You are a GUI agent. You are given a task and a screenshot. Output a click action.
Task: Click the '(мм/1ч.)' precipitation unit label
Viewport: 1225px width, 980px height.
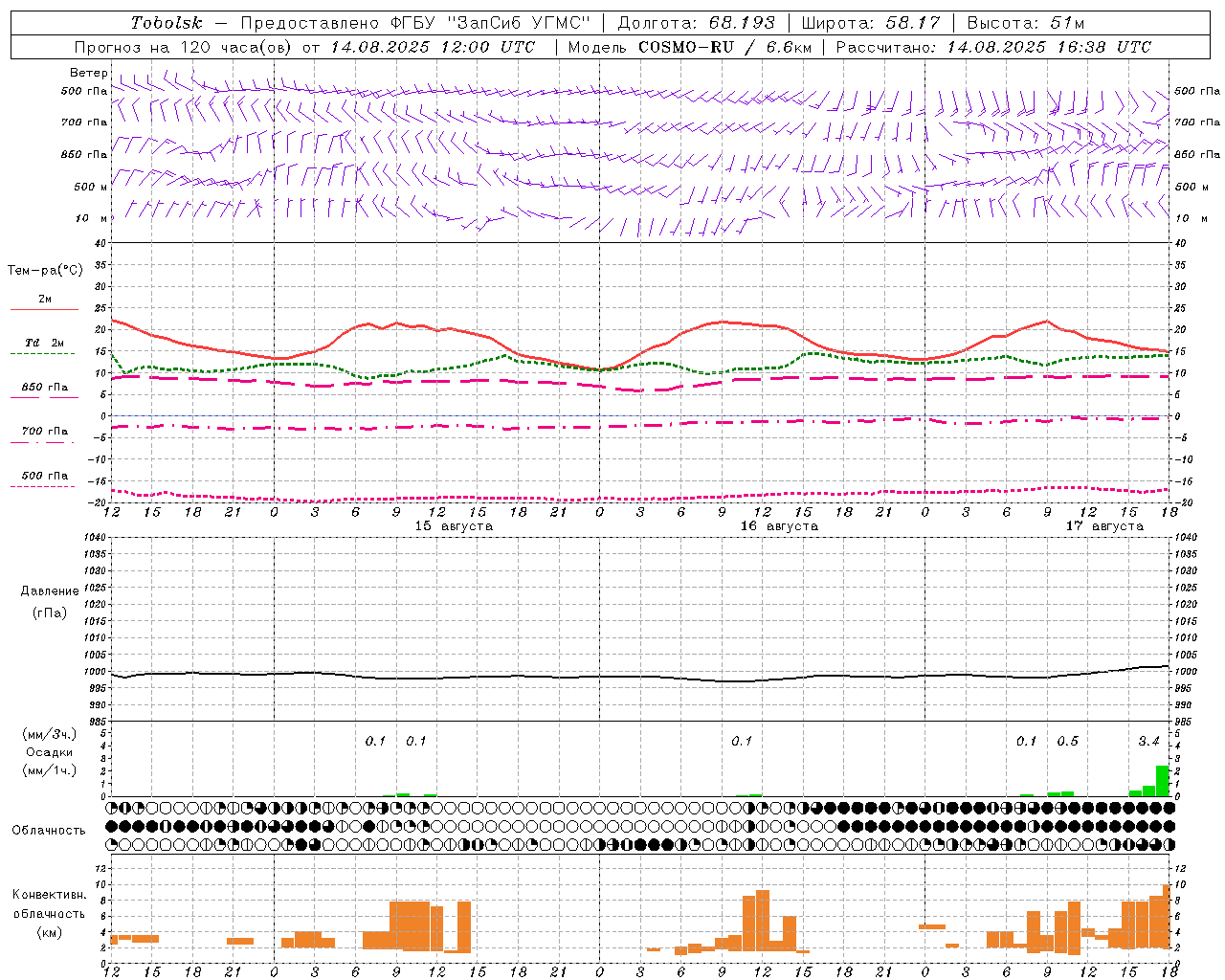pos(50,770)
